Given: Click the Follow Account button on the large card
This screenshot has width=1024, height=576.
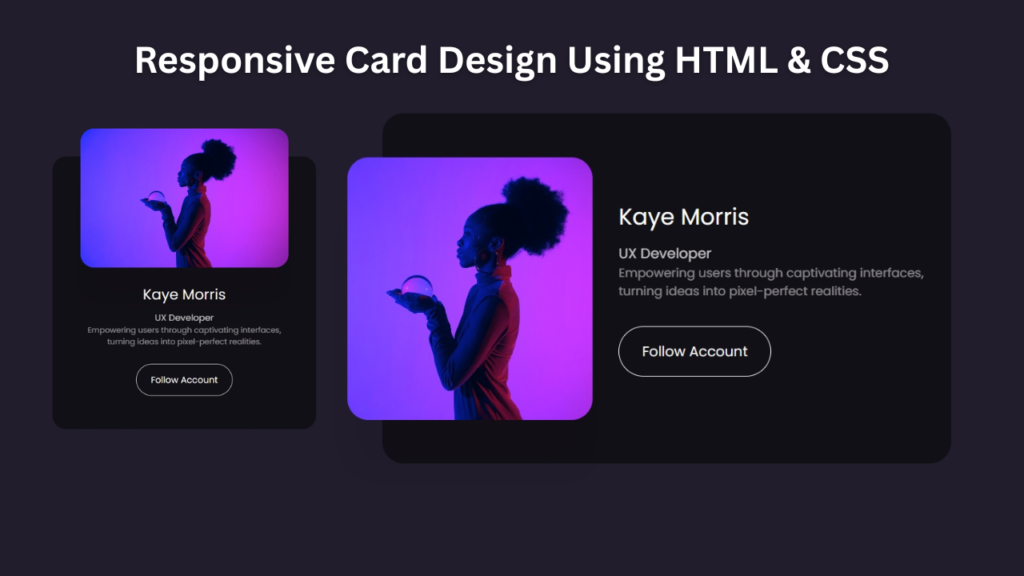Looking at the screenshot, I should (x=694, y=351).
